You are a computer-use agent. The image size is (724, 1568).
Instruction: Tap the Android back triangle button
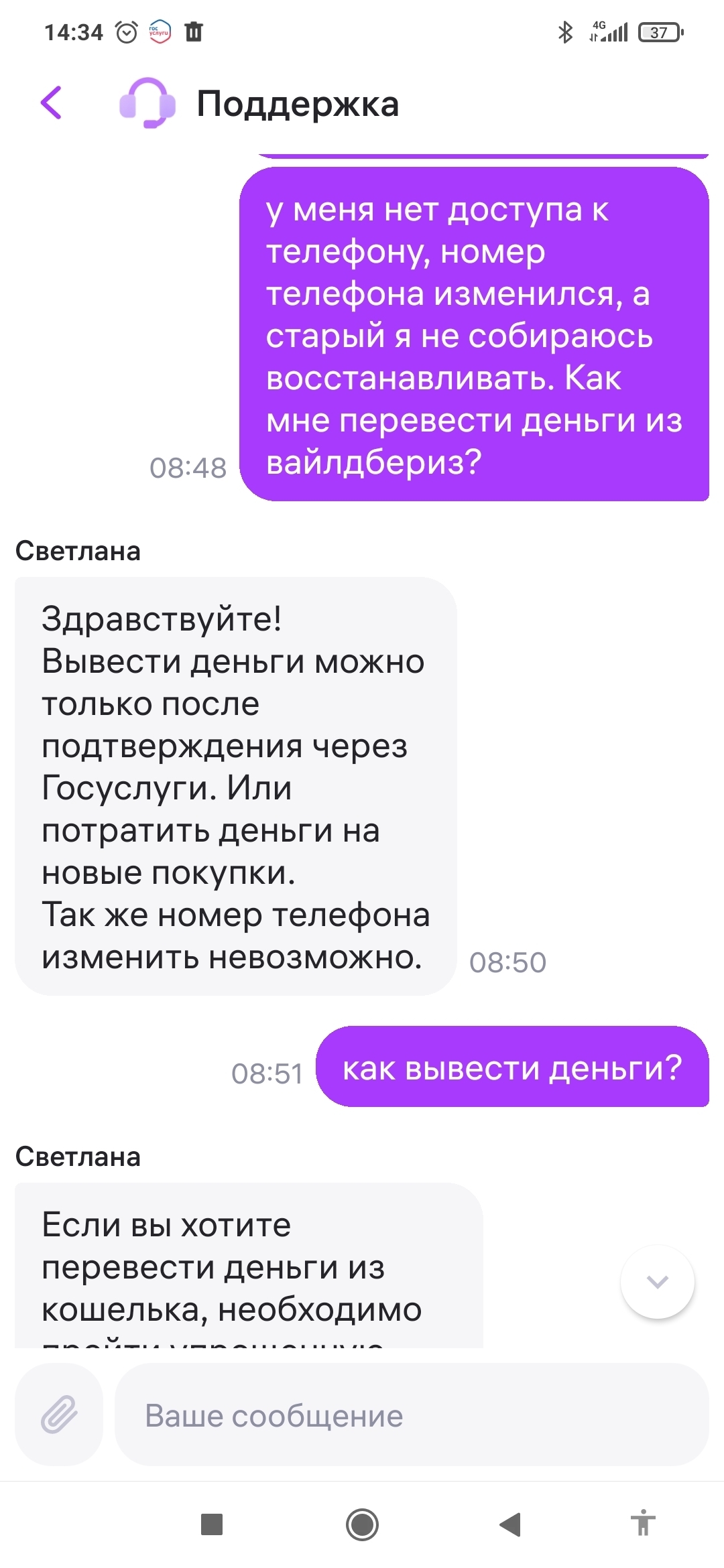point(510,1524)
